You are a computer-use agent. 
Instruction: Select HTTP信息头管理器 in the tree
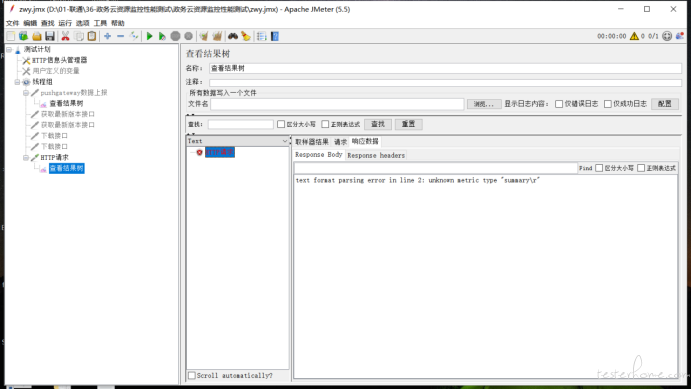60,60
